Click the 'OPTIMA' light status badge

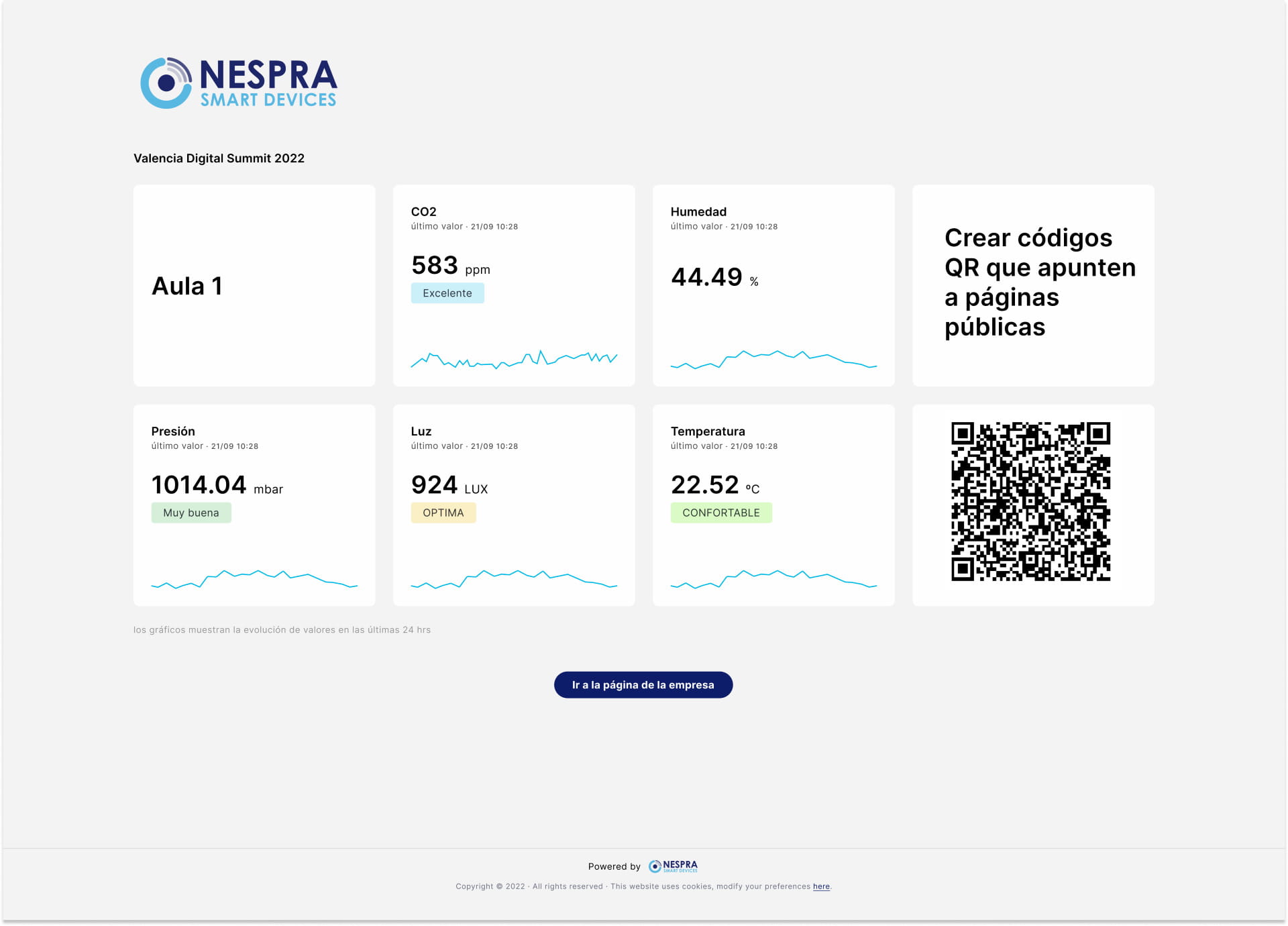pos(443,513)
